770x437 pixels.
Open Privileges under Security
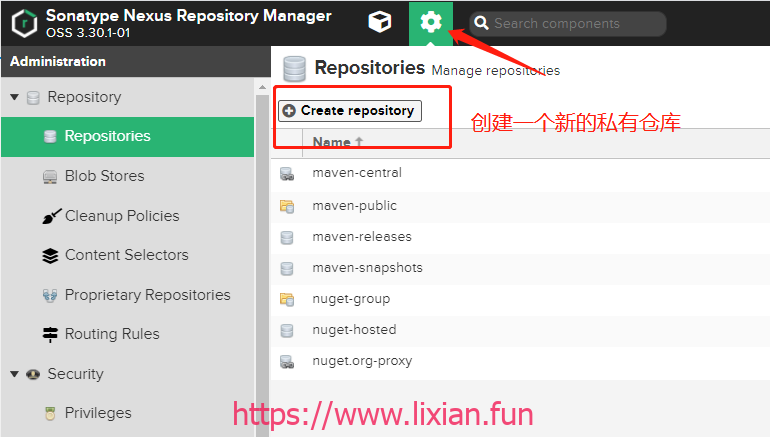[98, 413]
